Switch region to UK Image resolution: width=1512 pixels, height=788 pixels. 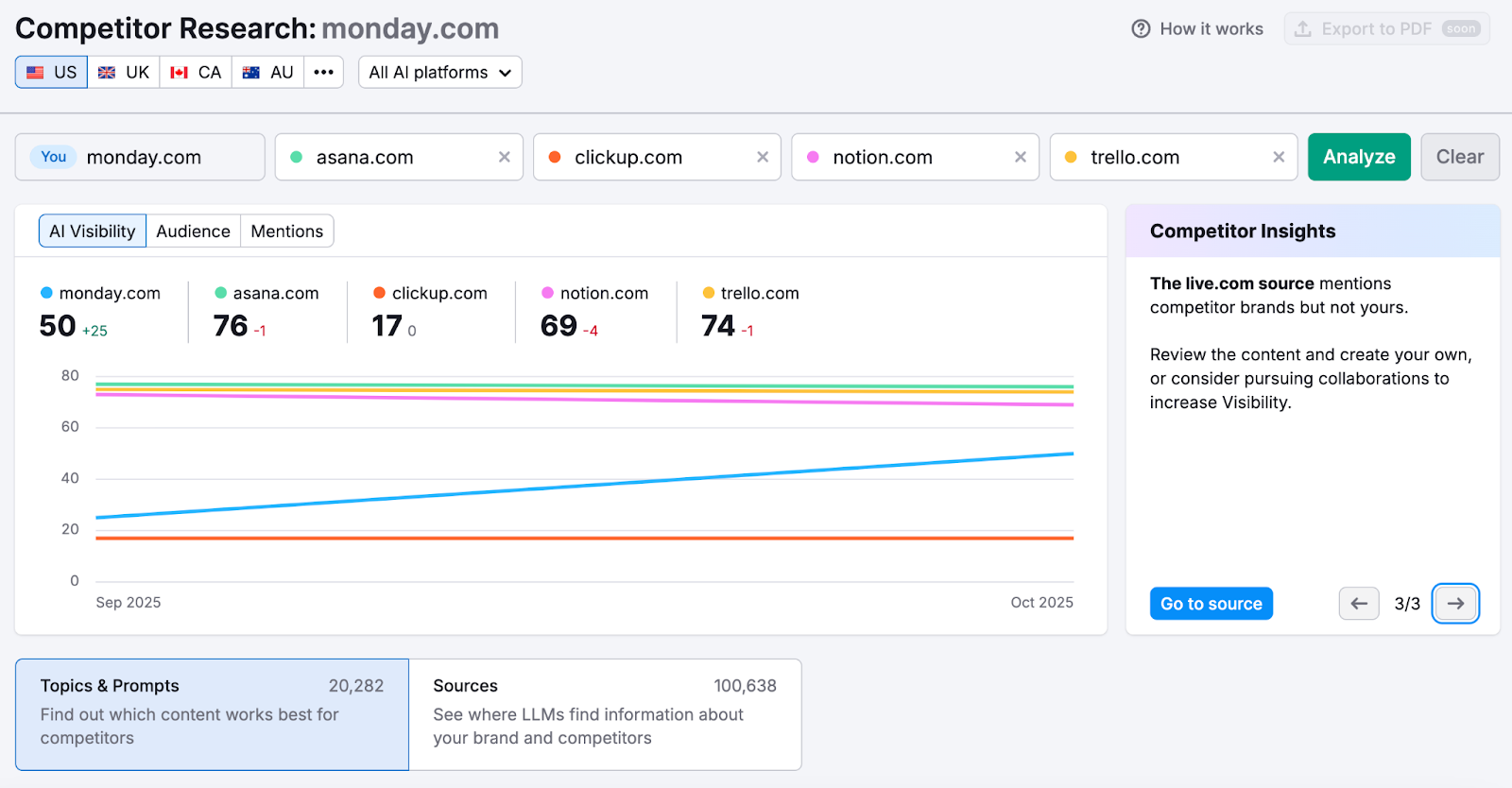tap(123, 72)
